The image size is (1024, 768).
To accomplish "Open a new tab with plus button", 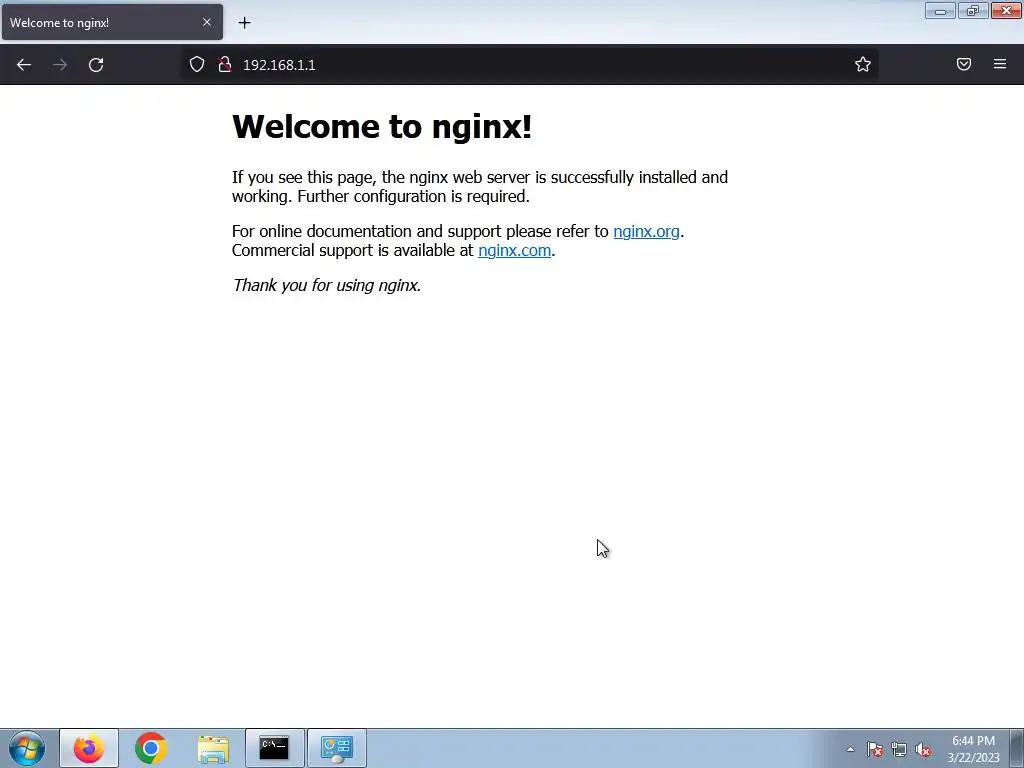I will tap(244, 23).
